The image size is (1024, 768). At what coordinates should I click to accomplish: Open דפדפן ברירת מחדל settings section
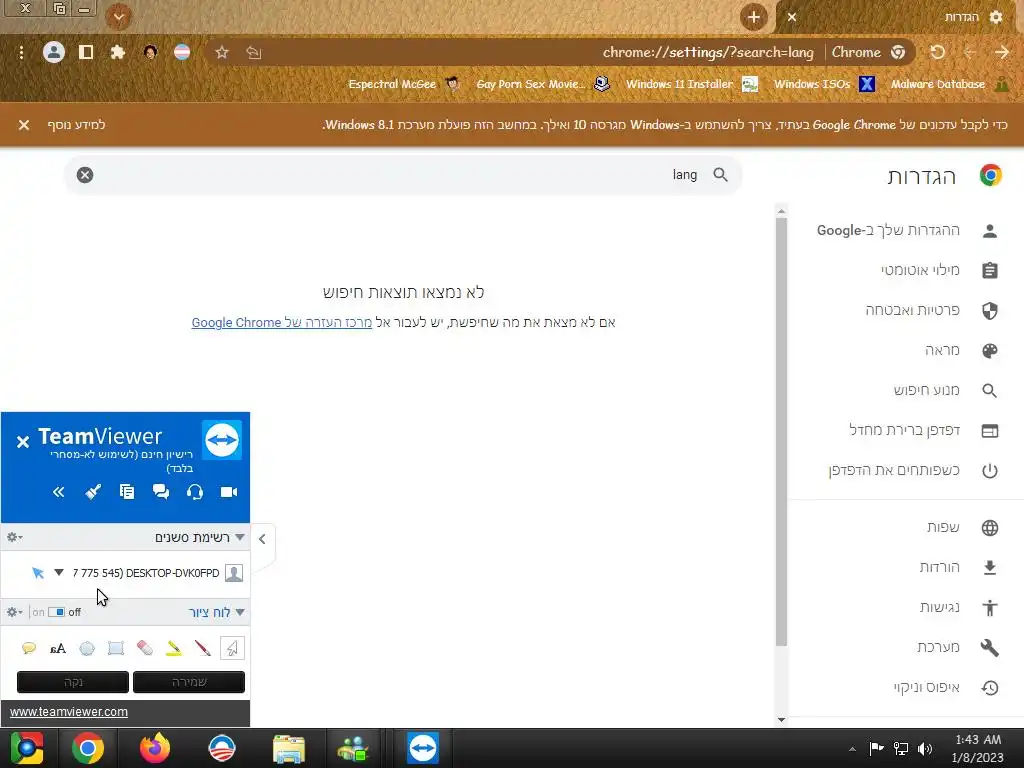tap(906, 430)
